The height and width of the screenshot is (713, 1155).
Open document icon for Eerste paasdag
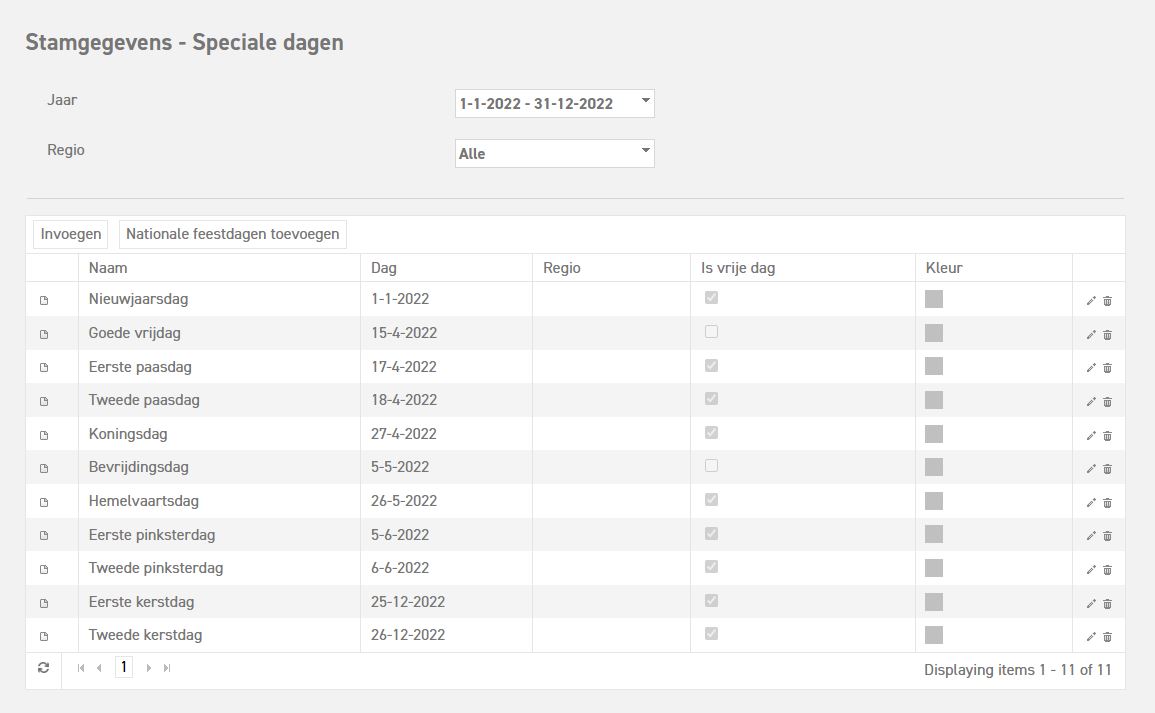[x=44, y=368]
